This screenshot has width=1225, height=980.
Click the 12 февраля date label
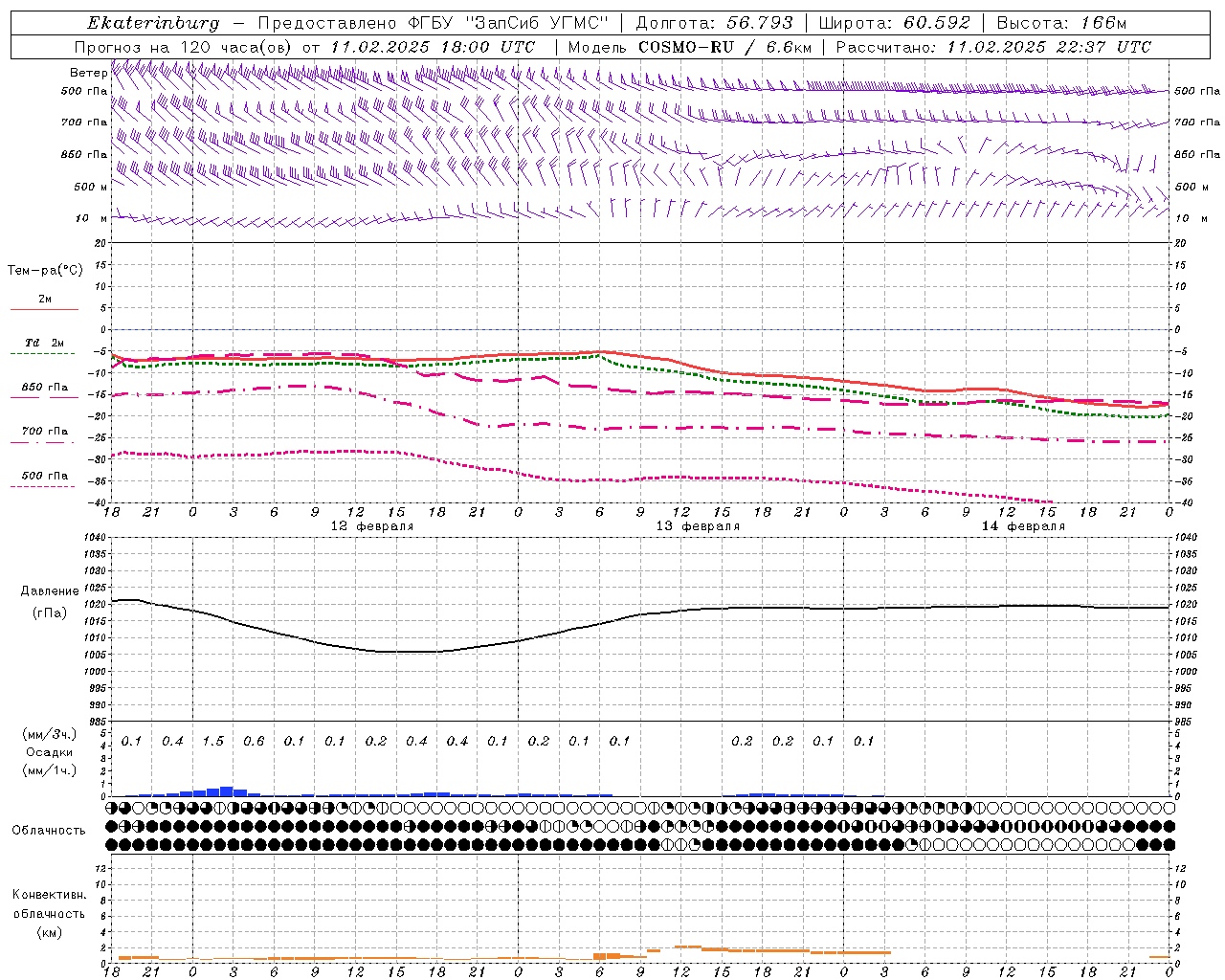372,526
